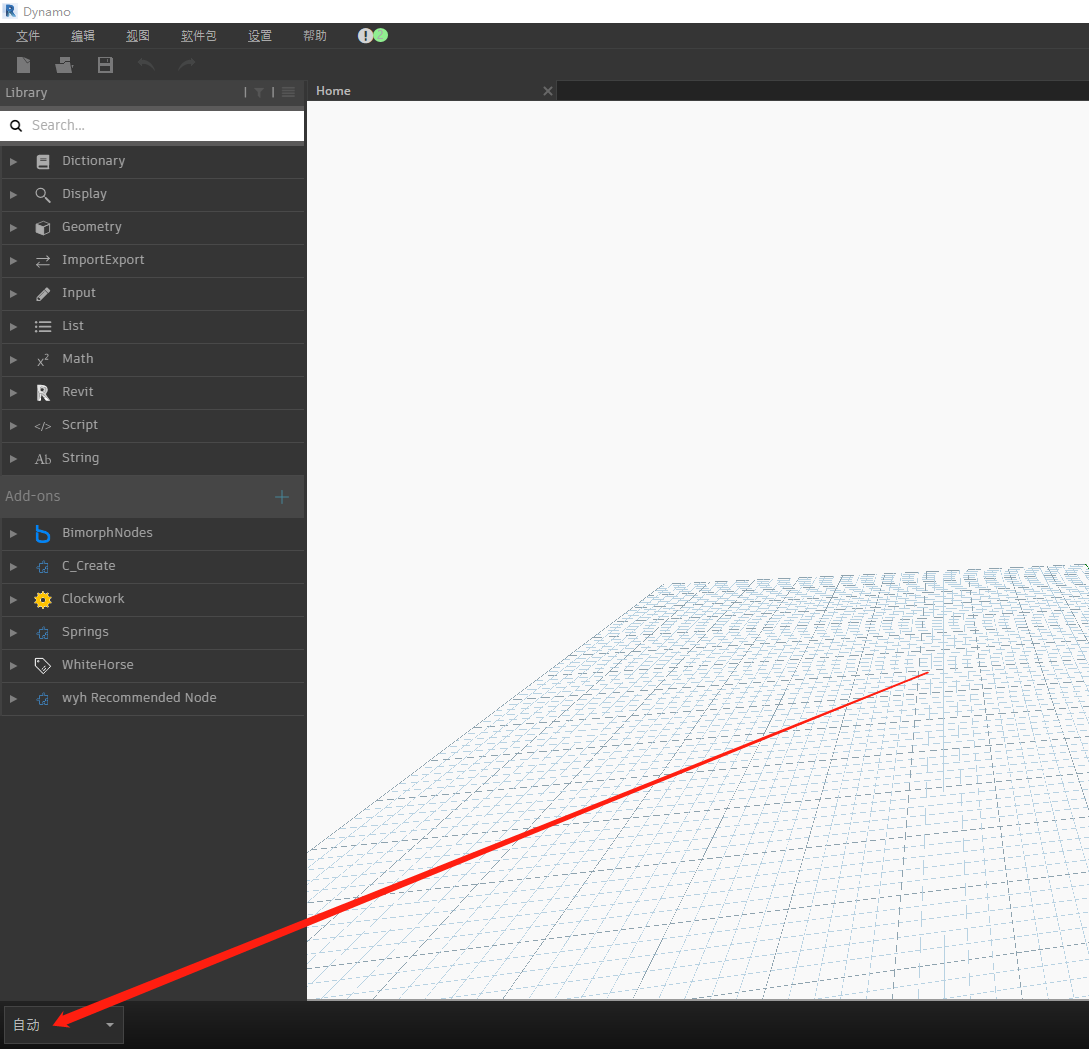Open the 软件包 menu
This screenshot has width=1089, height=1049.
tap(199, 36)
